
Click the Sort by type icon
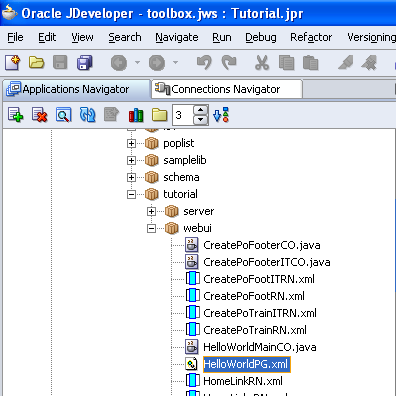(x=221, y=115)
